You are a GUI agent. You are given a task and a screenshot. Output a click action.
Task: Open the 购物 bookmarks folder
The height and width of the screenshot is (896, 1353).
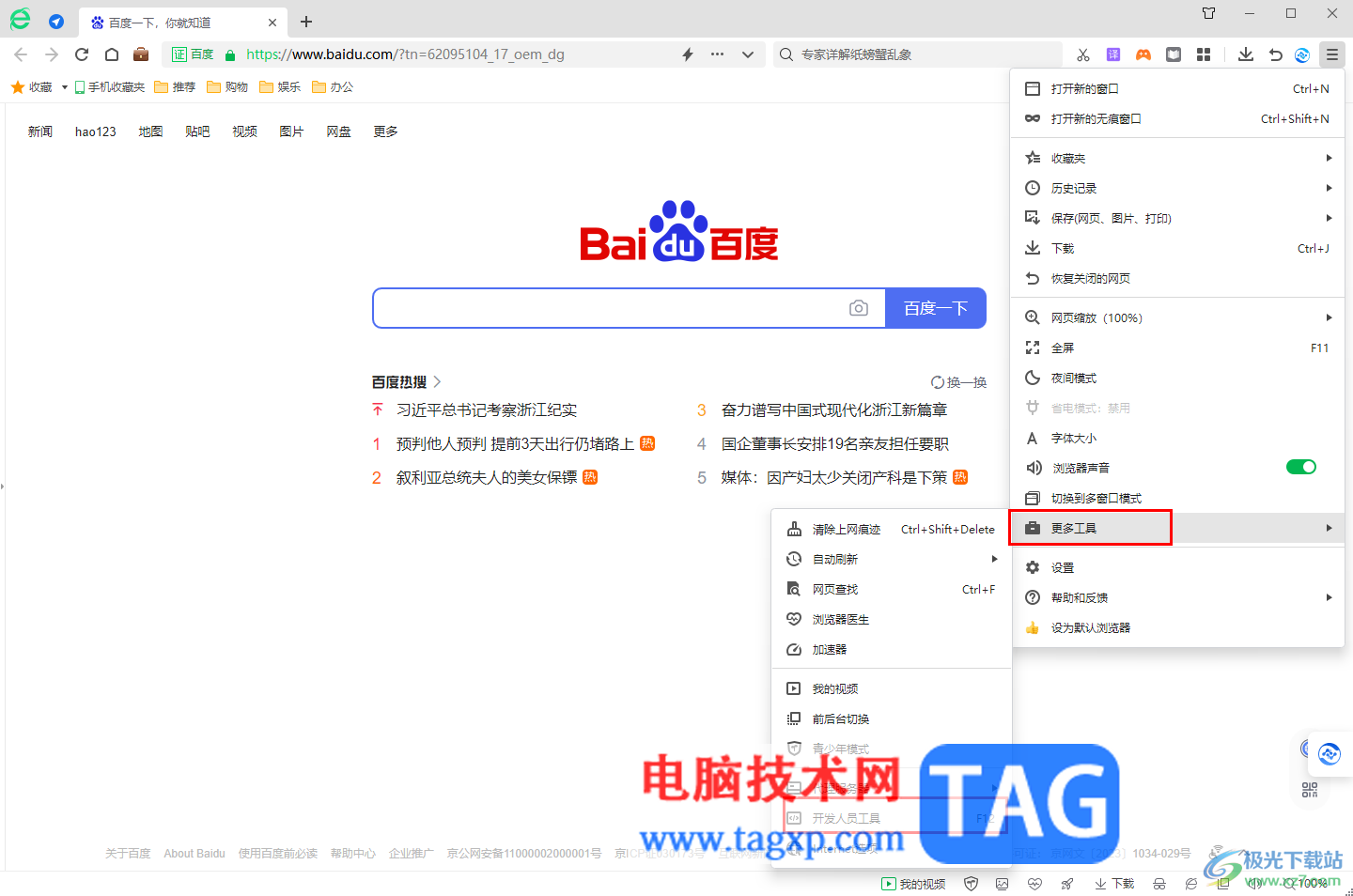227,87
